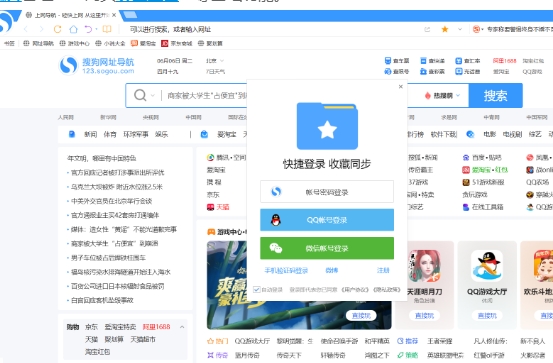Viewport: 553px width, 363px height.
Task: Collapse the 购物 section chevron
Action: [182, 327]
